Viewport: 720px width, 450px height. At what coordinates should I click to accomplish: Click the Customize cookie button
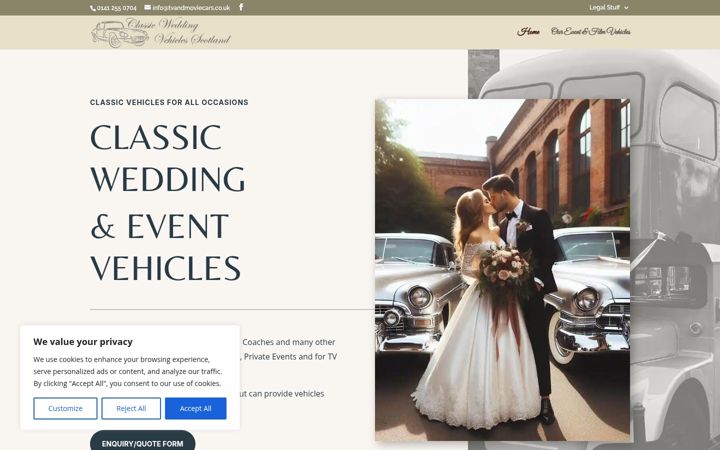click(x=65, y=408)
